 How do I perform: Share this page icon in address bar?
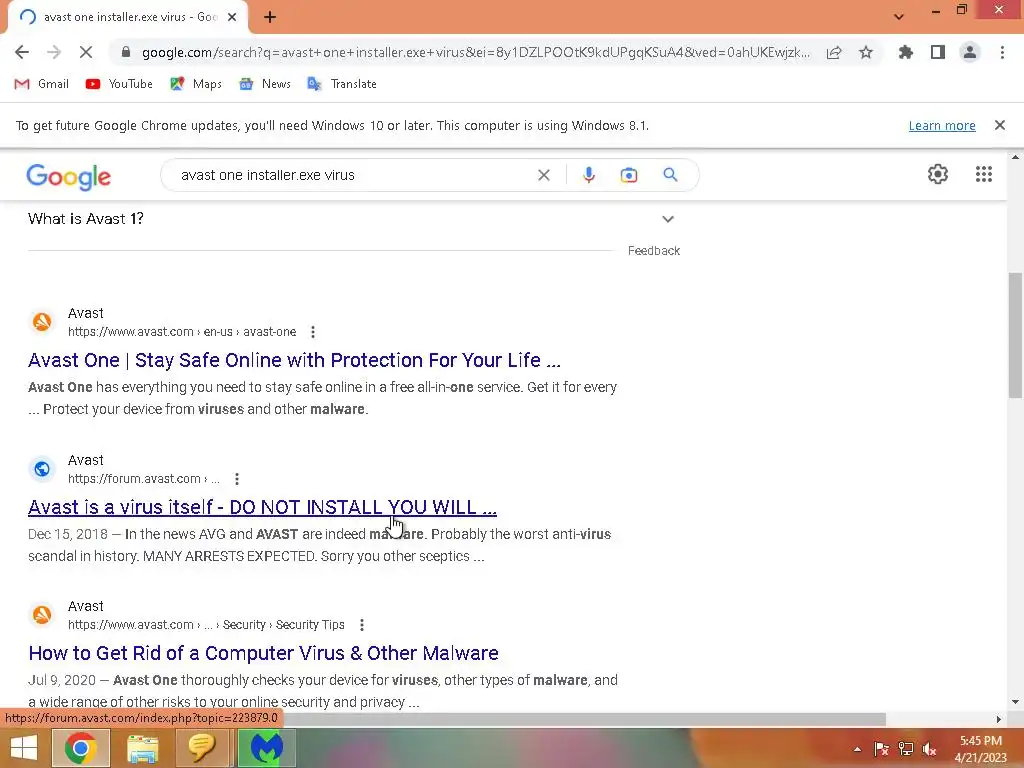(834, 52)
